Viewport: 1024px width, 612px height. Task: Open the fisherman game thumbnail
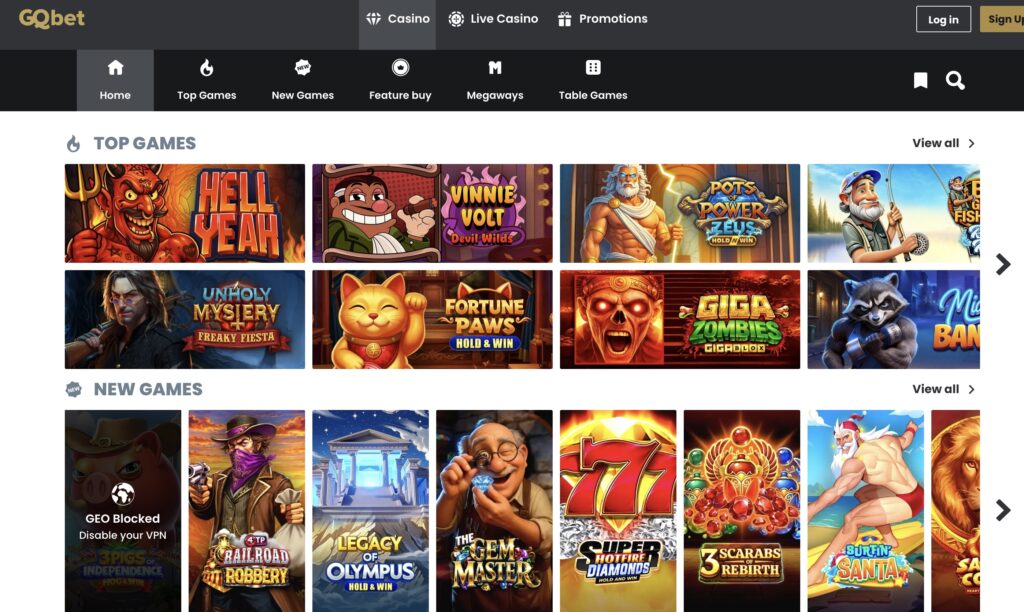pyautogui.click(x=893, y=214)
